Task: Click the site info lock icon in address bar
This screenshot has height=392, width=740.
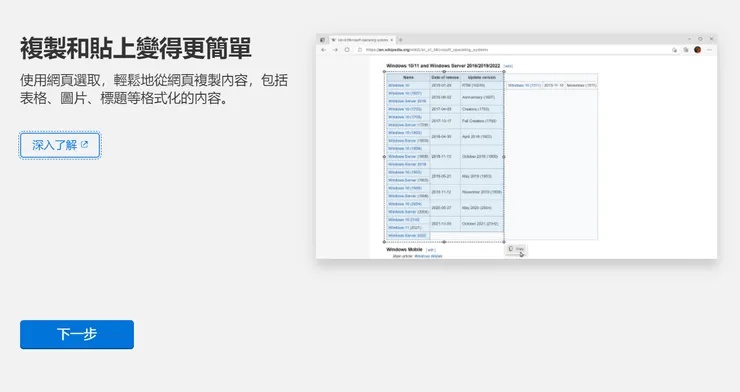Action: (360, 50)
